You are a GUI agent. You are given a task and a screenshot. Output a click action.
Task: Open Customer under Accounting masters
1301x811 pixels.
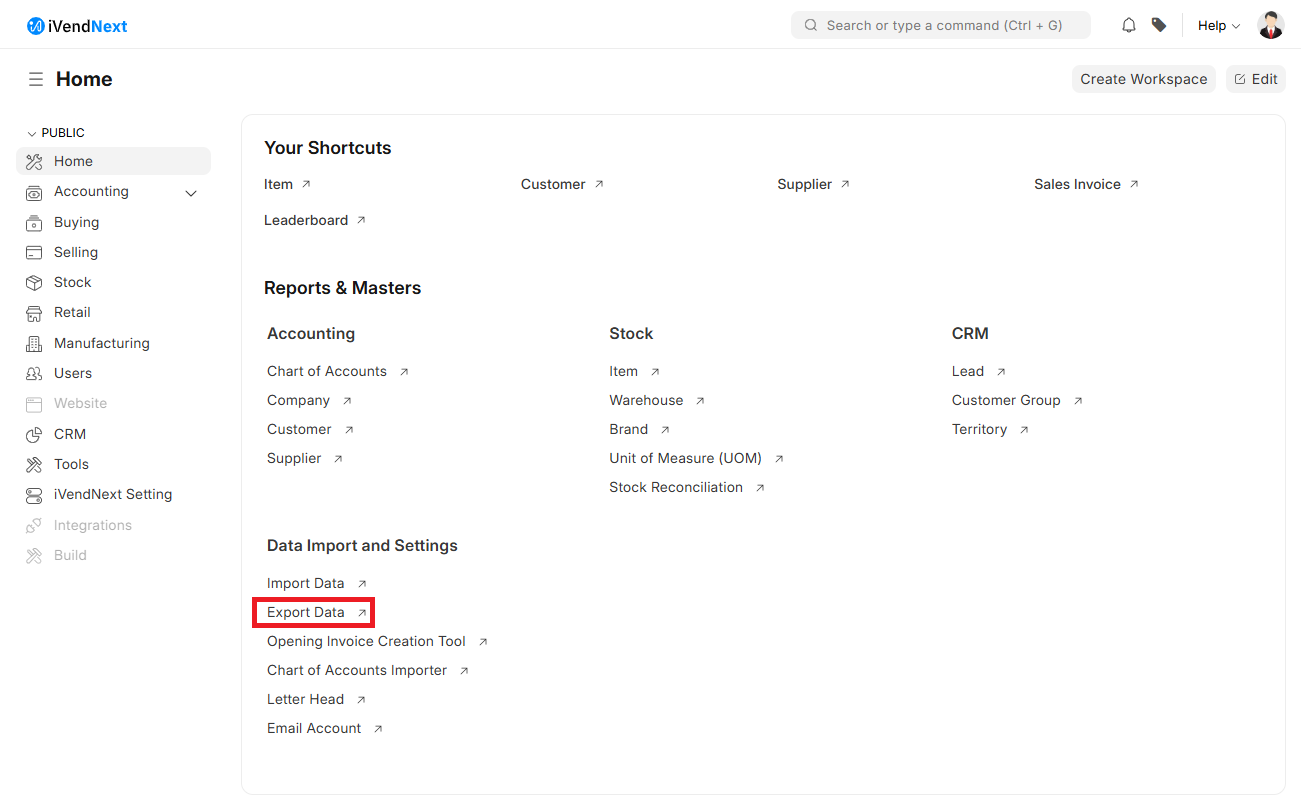click(299, 429)
